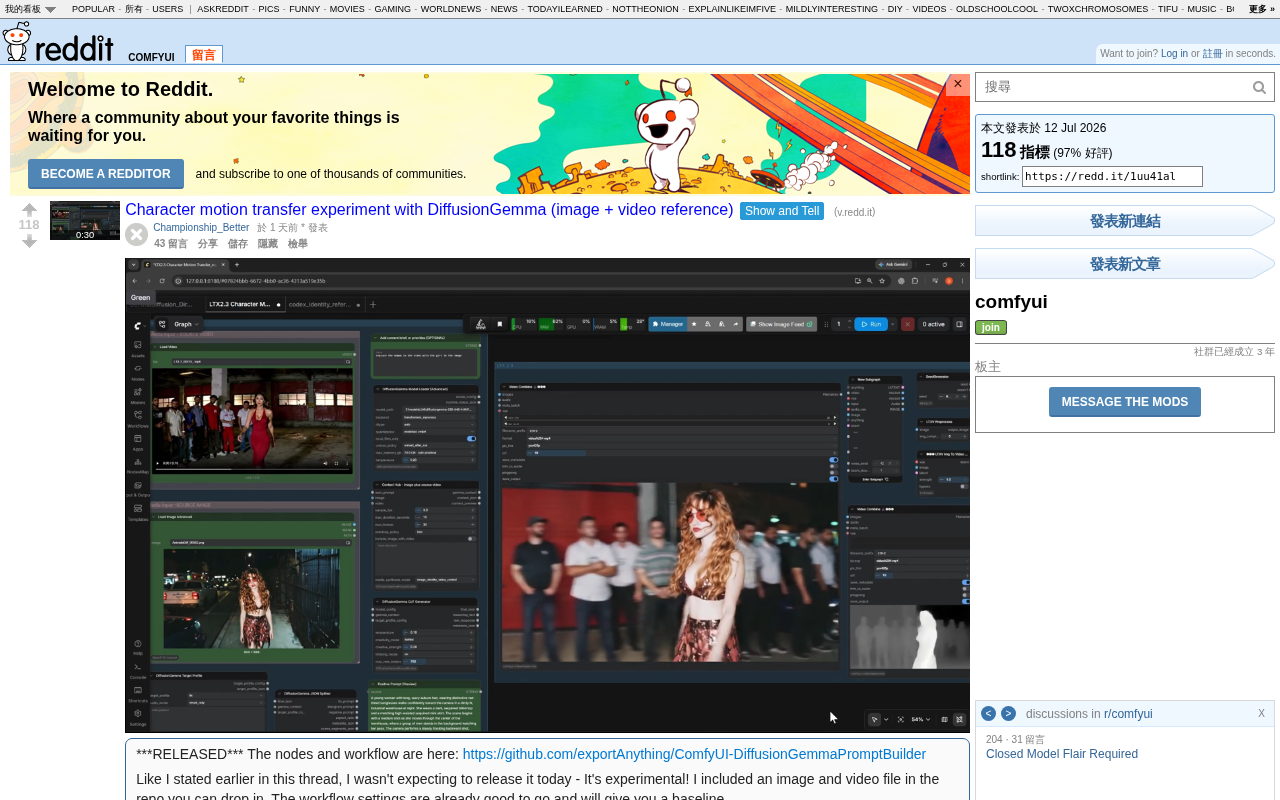1280x800 pixels.
Task: Open the post thumbnail showing 0:30
Action: pyautogui.click(x=85, y=220)
